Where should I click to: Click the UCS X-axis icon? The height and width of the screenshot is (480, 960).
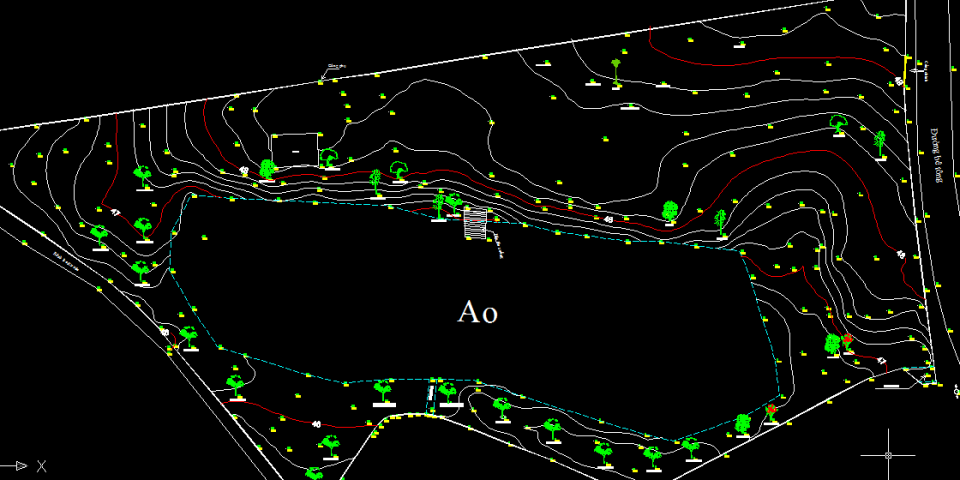(24, 465)
